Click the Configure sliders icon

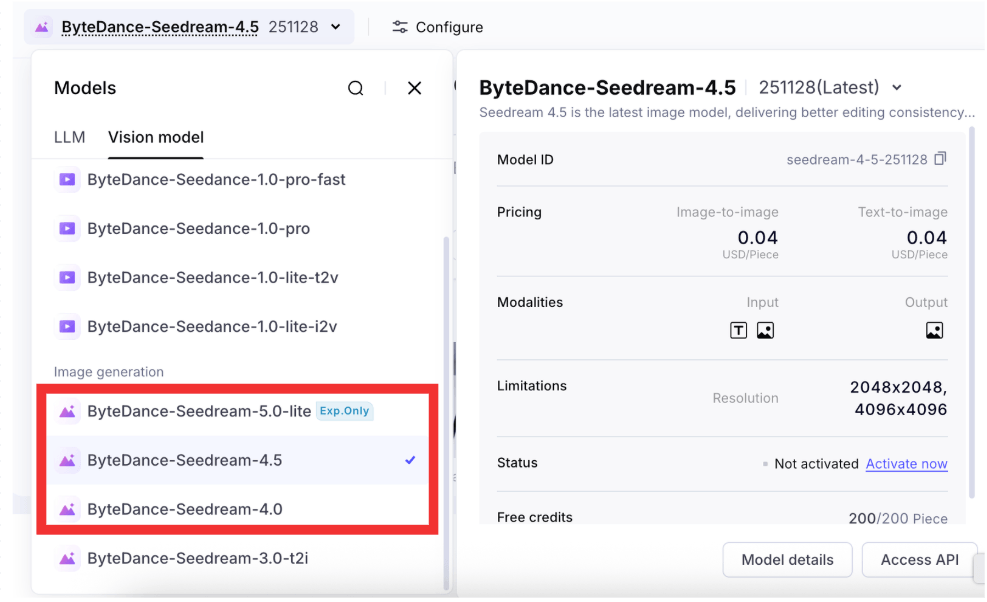point(400,27)
